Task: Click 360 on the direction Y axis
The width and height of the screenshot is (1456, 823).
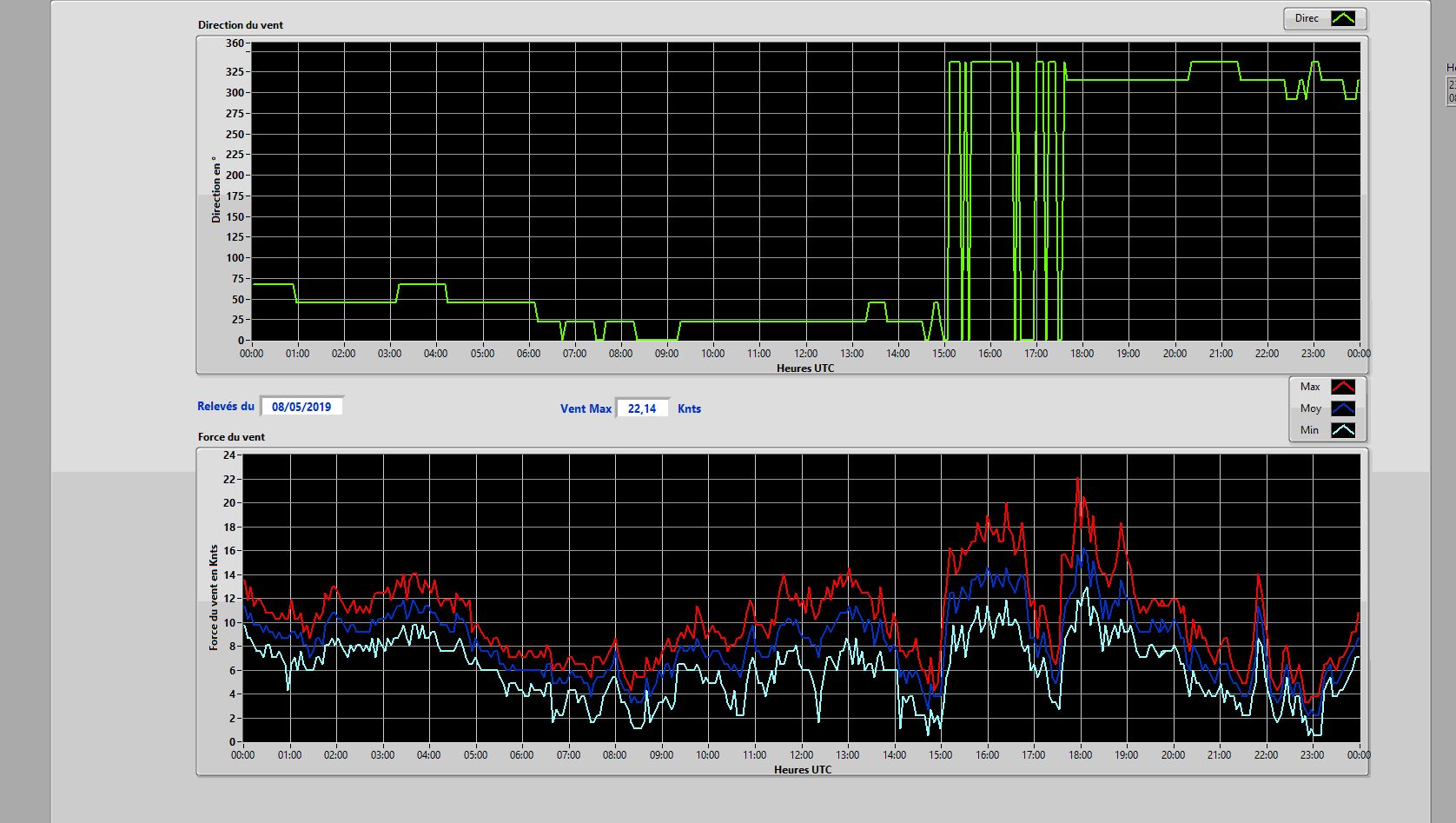Action: [235, 43]
